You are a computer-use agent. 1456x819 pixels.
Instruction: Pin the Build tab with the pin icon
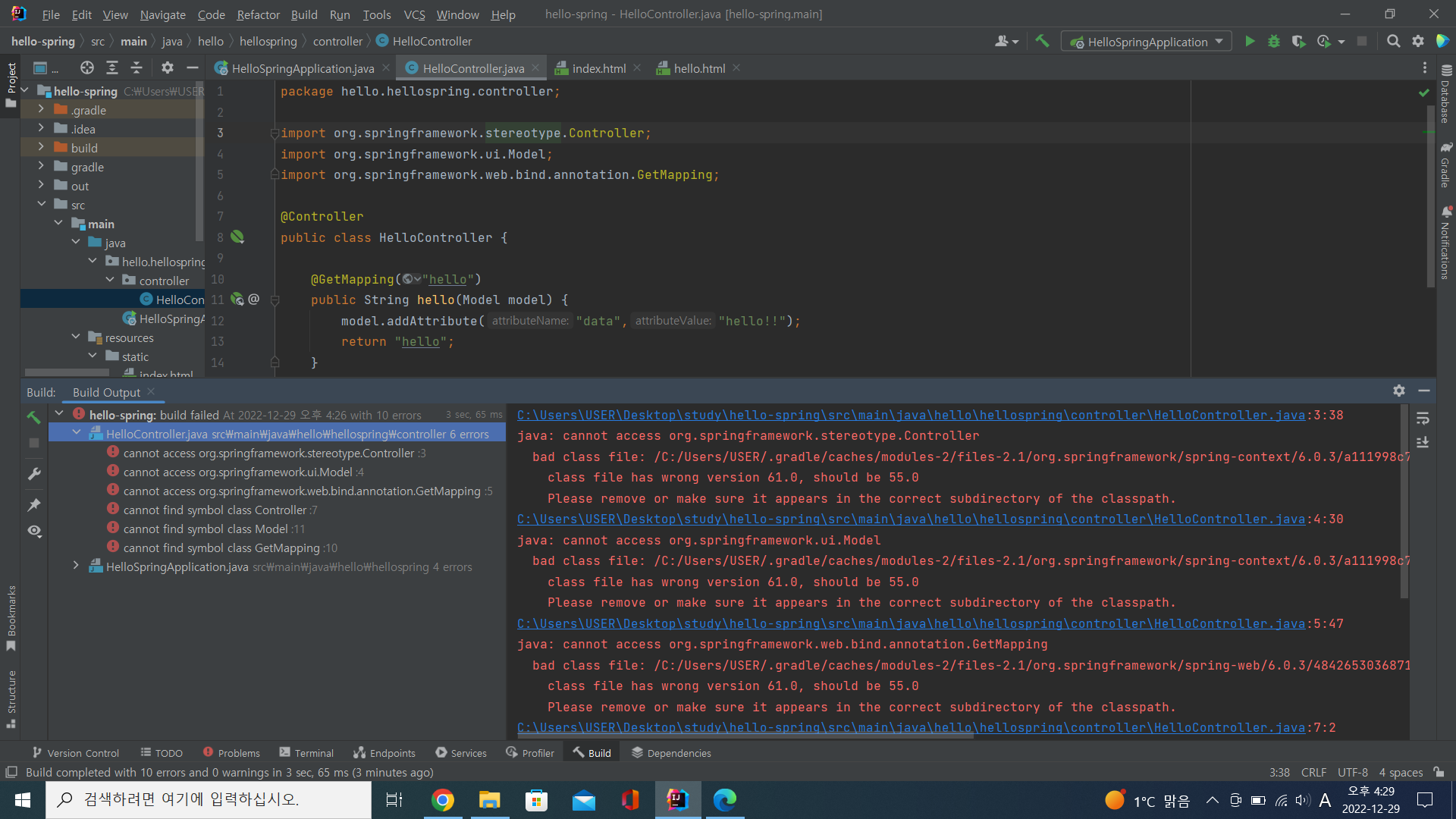[33, 504]
